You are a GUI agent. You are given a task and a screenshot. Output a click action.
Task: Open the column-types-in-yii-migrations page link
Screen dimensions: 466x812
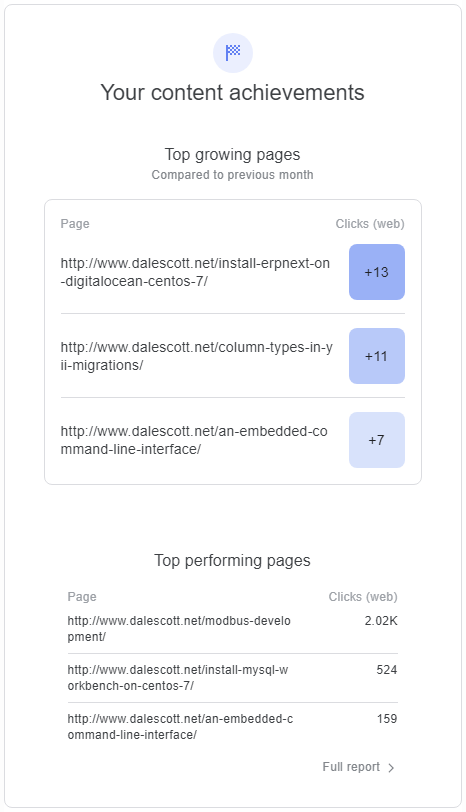(197, 356)
